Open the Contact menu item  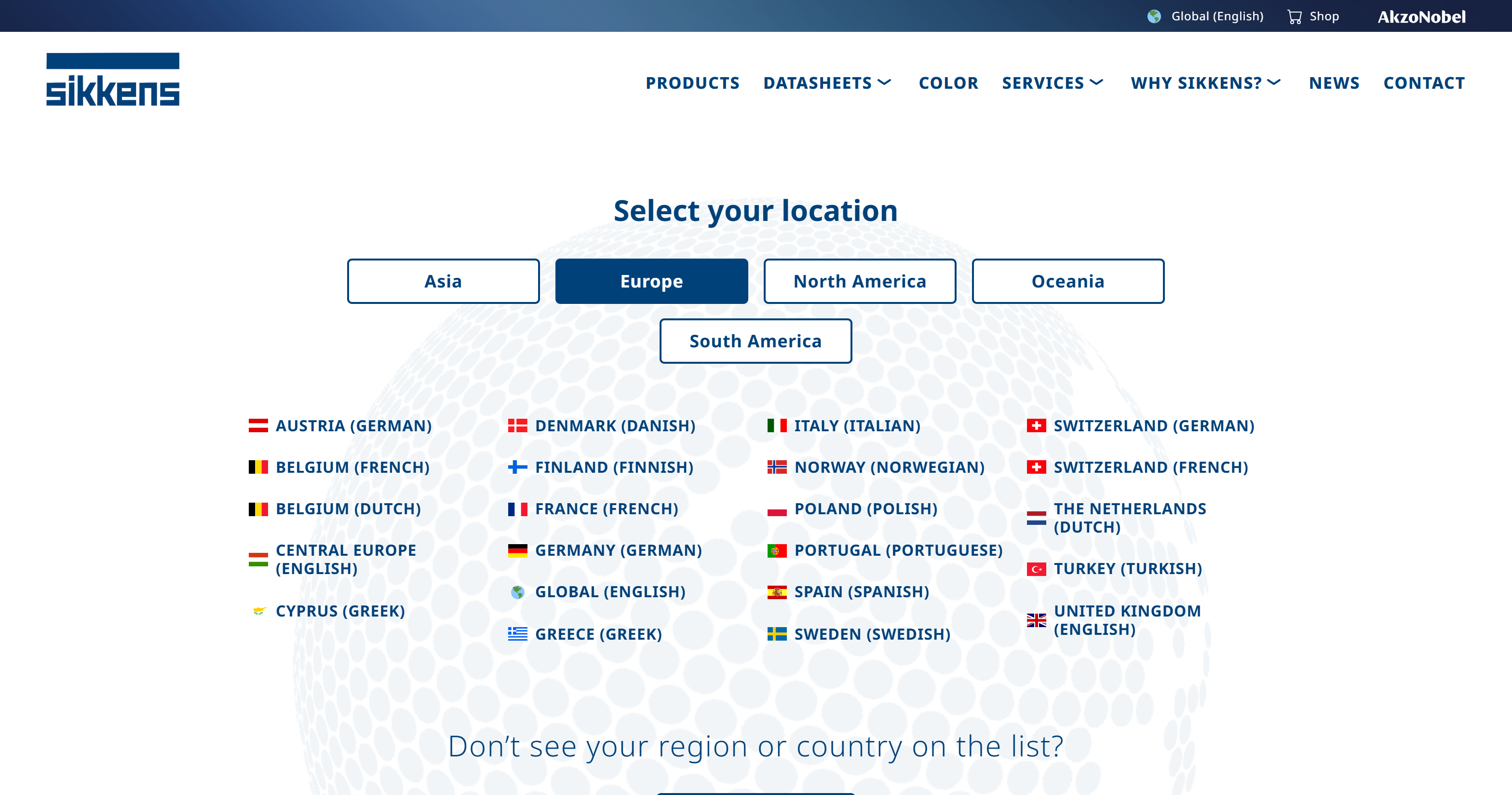coord(1424,83)
